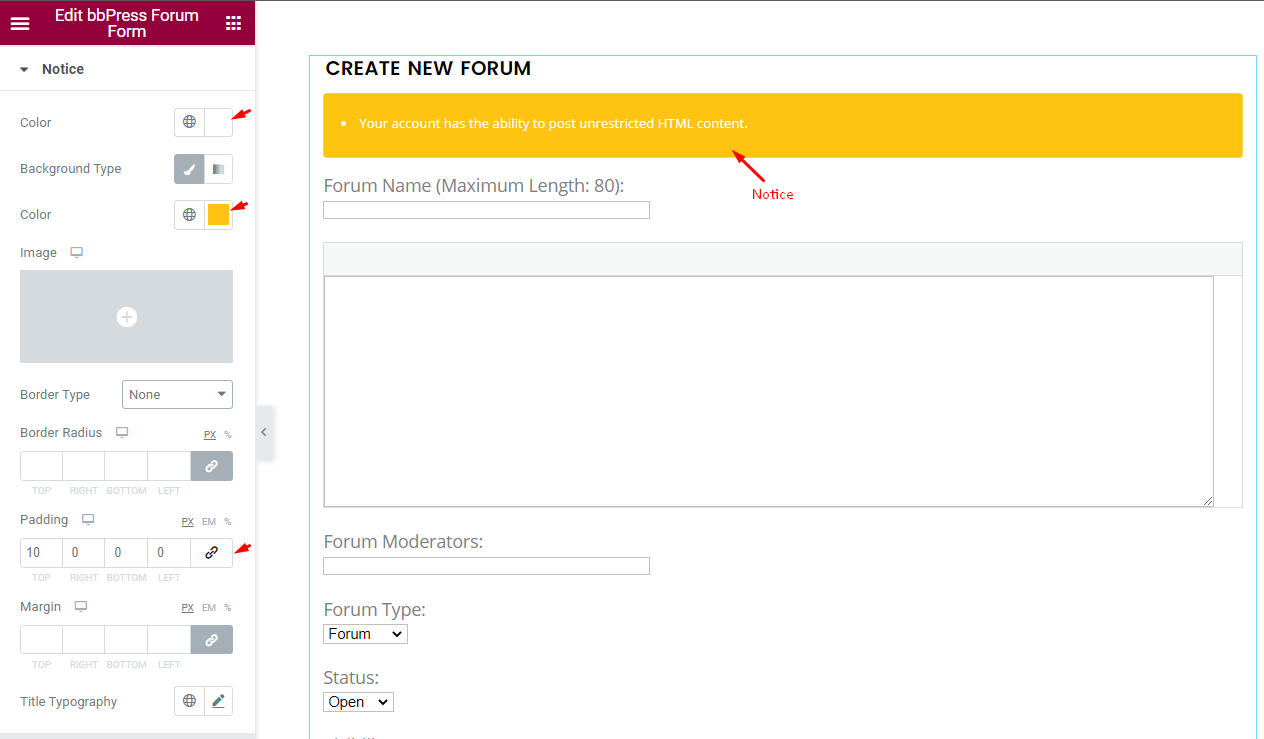This screenshot has height=739, width=1264.
Task: Switch Padding units to EM
Action: 209,521
